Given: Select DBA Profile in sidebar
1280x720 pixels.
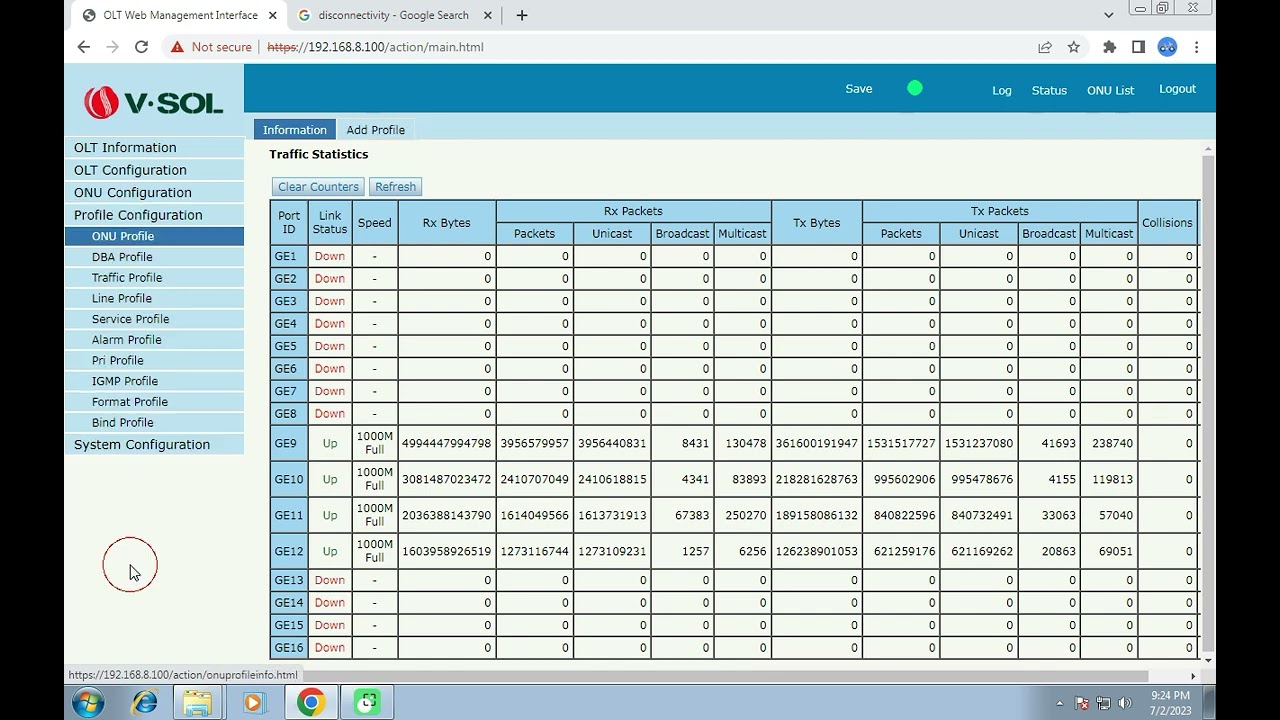Looking at the screenshot, I should pyautogui.click(x=155, y=257).
